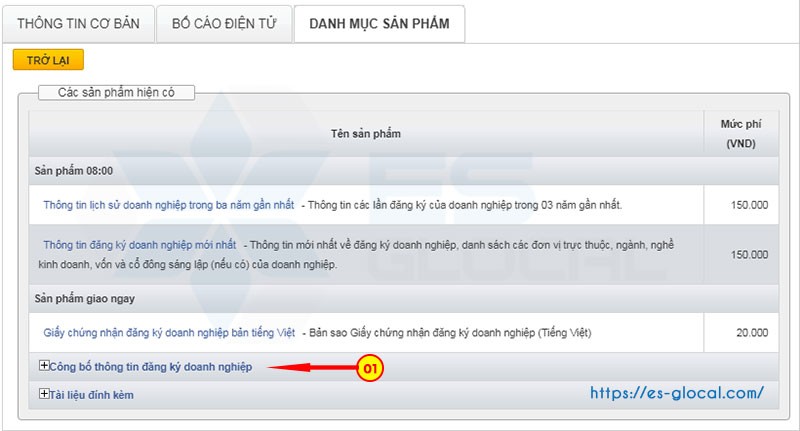Expand the plus icon beside Tài liệu đính kèm
This screenshot has width=800, height=431.
tap(44, 394)
